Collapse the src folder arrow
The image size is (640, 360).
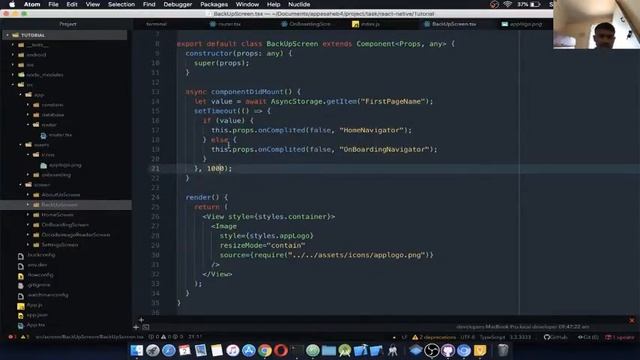tap(13, 85)
